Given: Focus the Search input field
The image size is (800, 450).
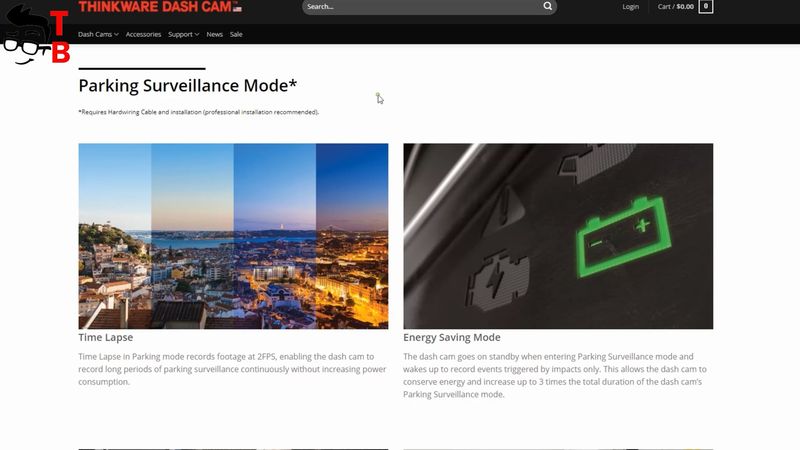Looking at the screenshot, I should (423, 7).
